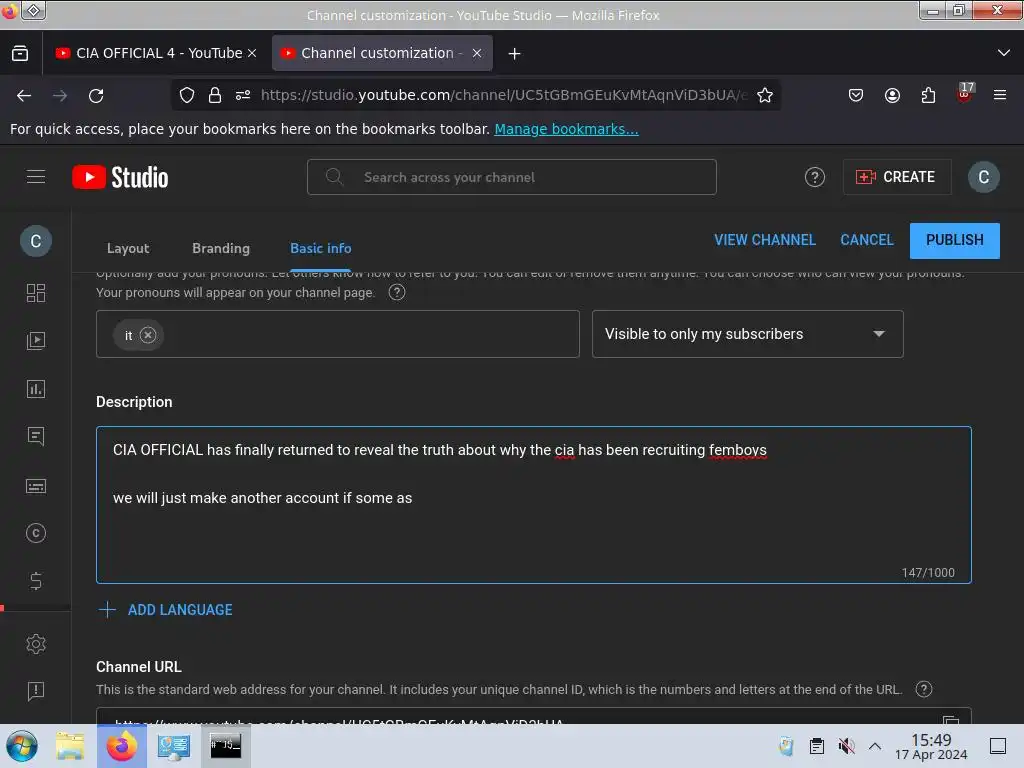Click the channel avatar in the sidebar

(x=36, y=241)
